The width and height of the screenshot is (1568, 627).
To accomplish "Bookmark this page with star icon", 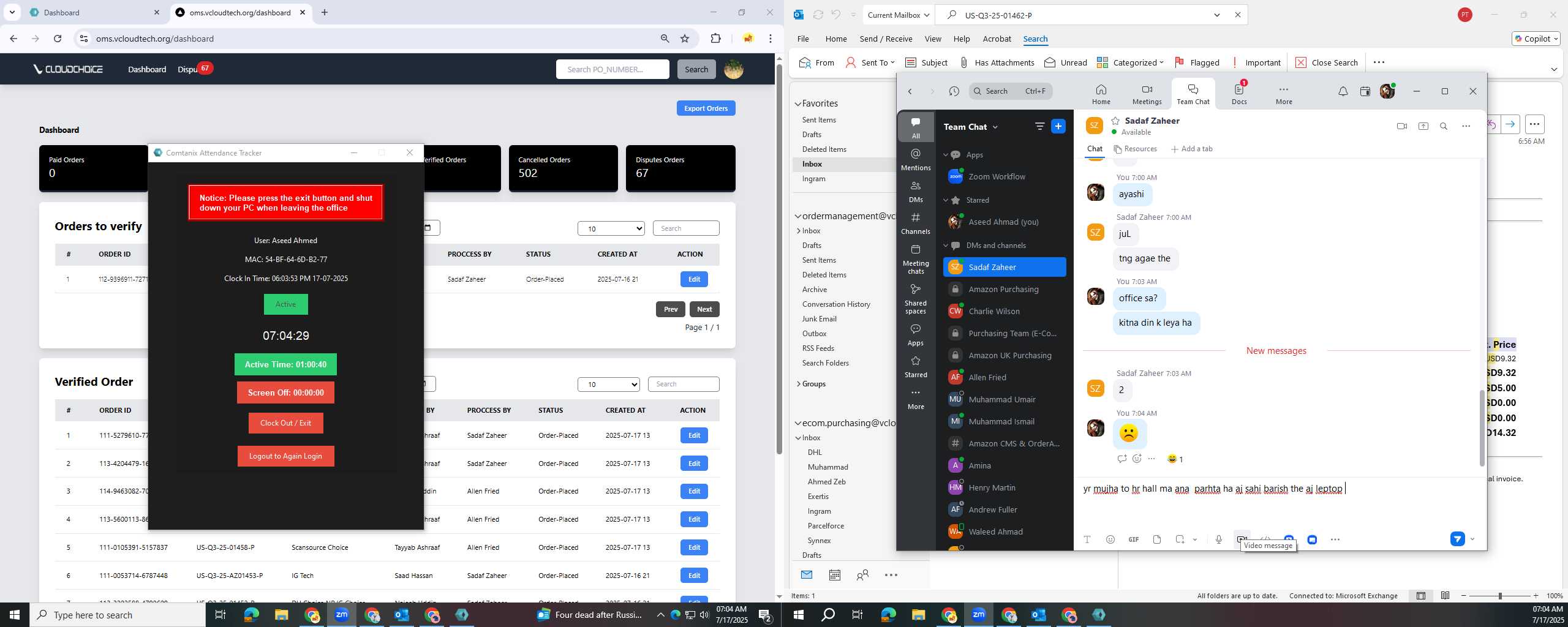I will click(685, 39).
